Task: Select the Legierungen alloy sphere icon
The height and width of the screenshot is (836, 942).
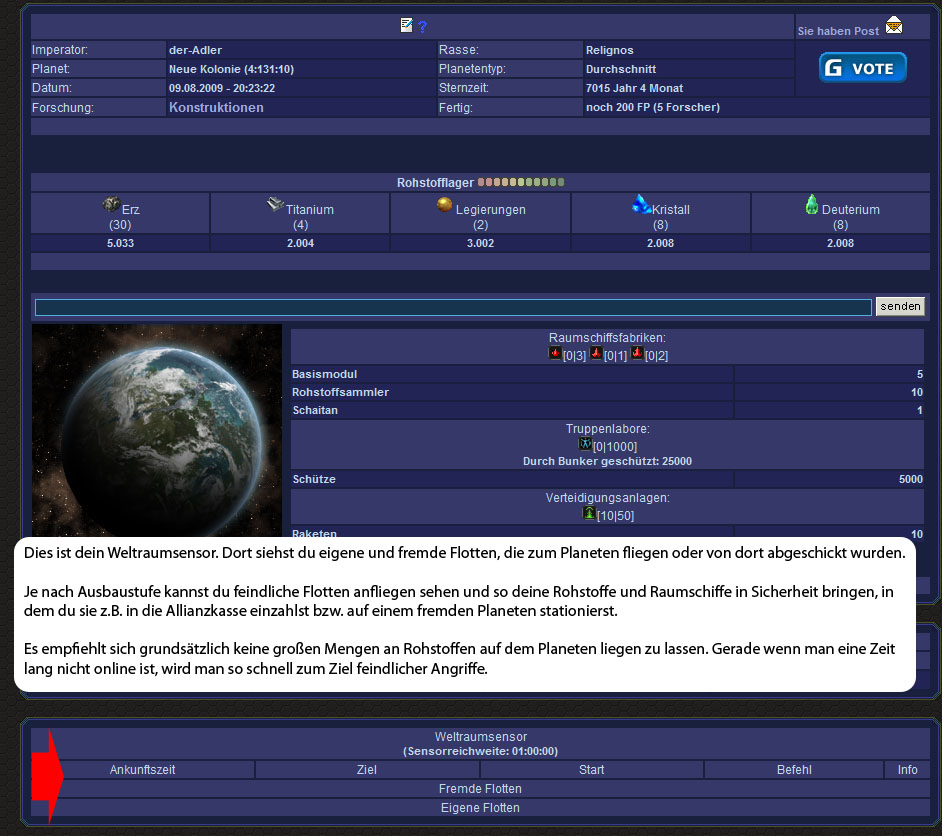Action: (445, 204)
